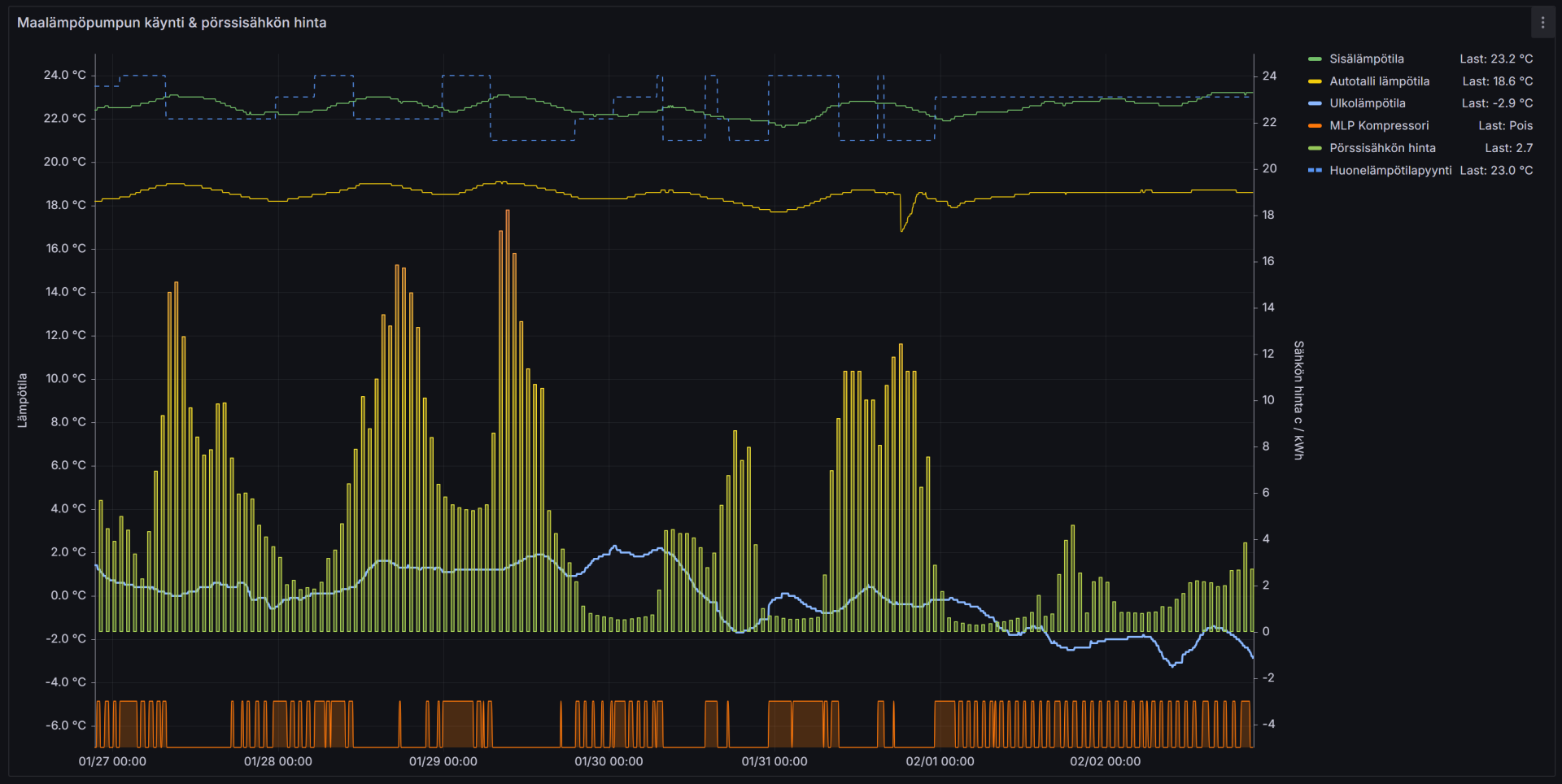The image size is (1562, 784).
Task: Click the Huonelämpötilapyynti dashed series swatch
Action: pyautogui.click(x=1315, y=171)
